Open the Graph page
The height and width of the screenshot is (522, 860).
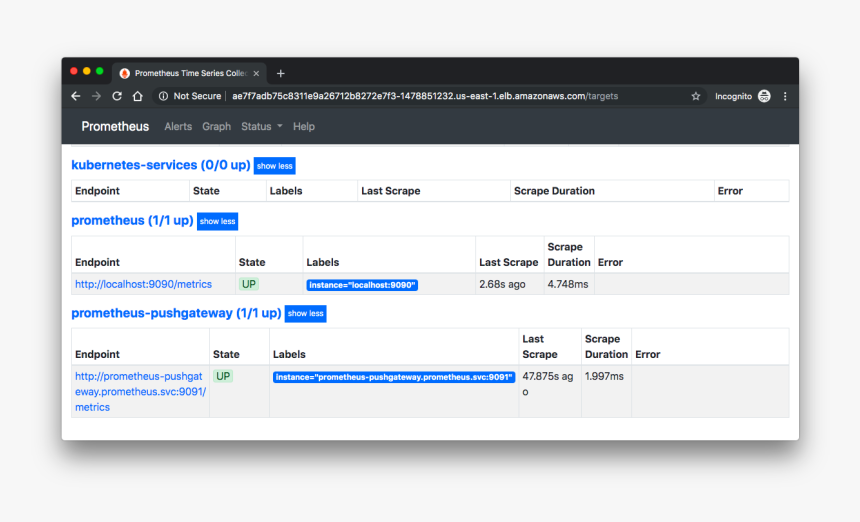pyautogui.click(x=217, y=126)
